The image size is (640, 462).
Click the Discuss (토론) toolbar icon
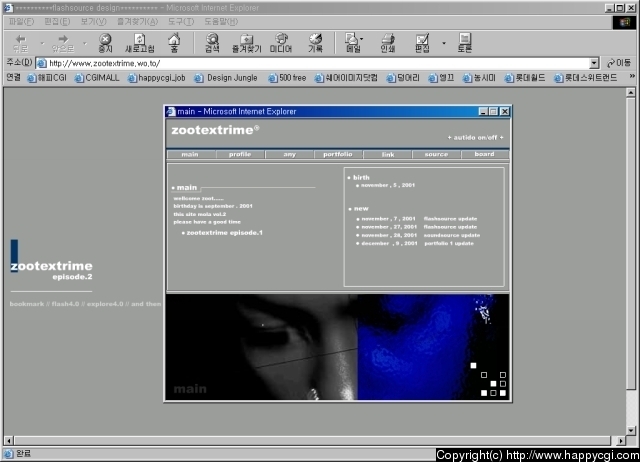[465, 43]
